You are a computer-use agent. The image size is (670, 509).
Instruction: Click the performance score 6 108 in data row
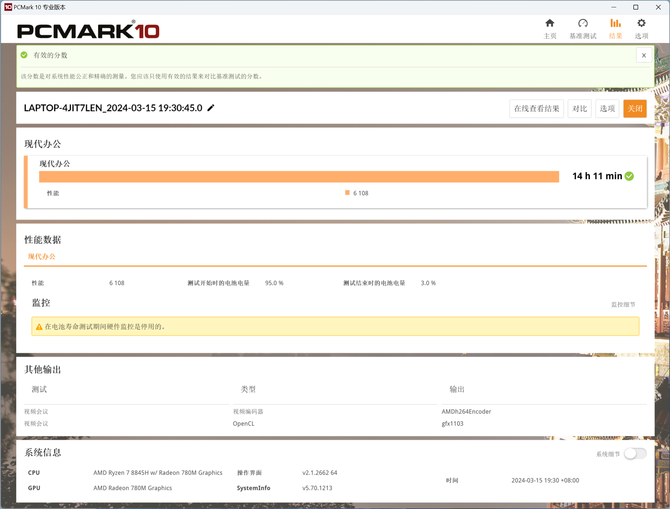tap(117, 283)
